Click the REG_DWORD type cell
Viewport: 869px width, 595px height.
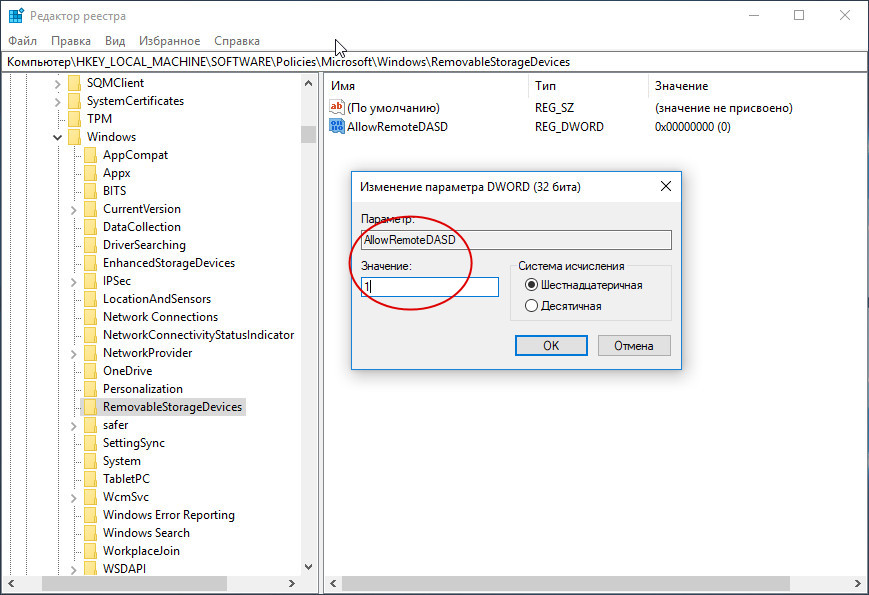pos(569,127)
